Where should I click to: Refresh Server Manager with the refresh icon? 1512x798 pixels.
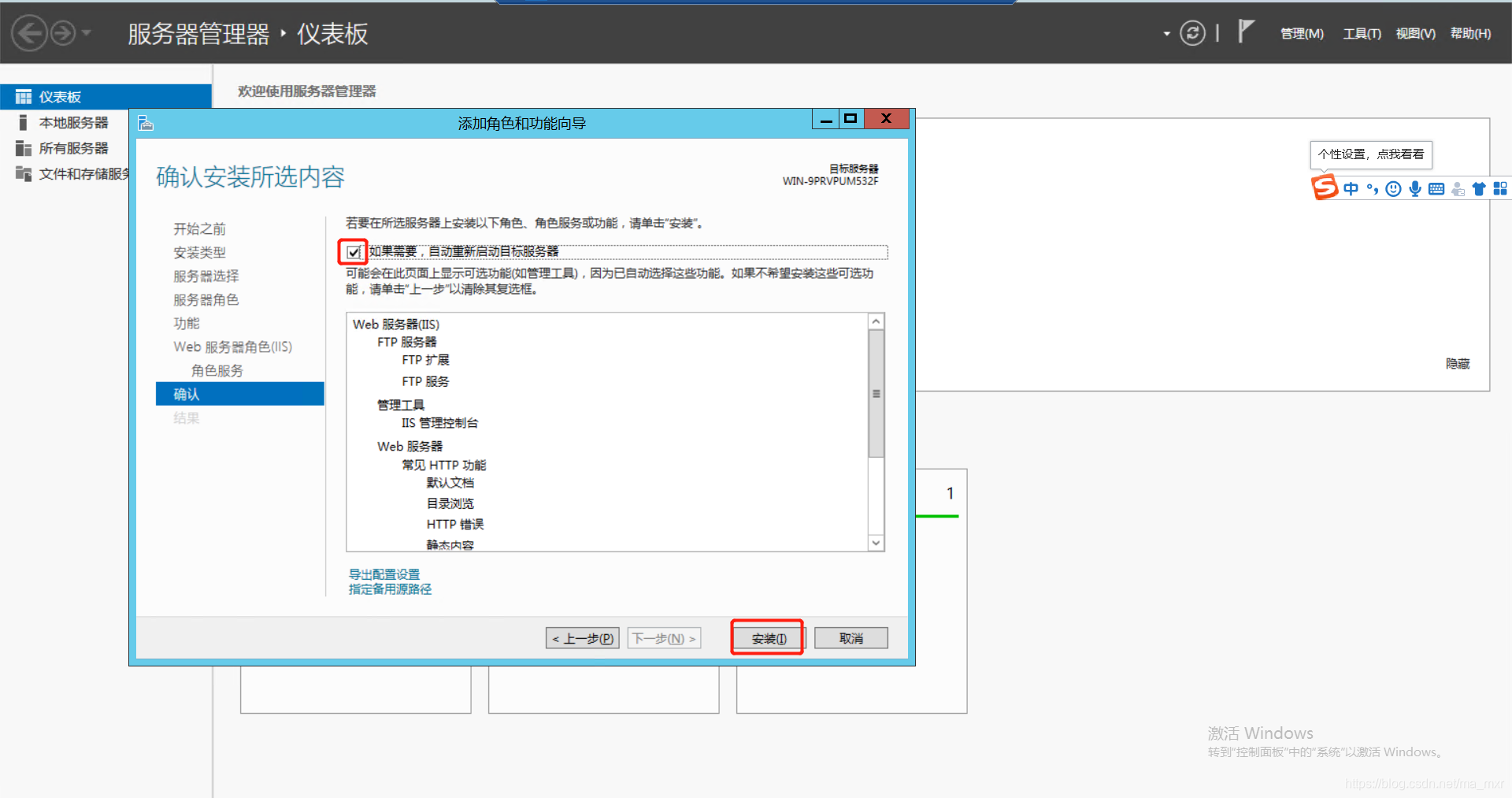1192,33
